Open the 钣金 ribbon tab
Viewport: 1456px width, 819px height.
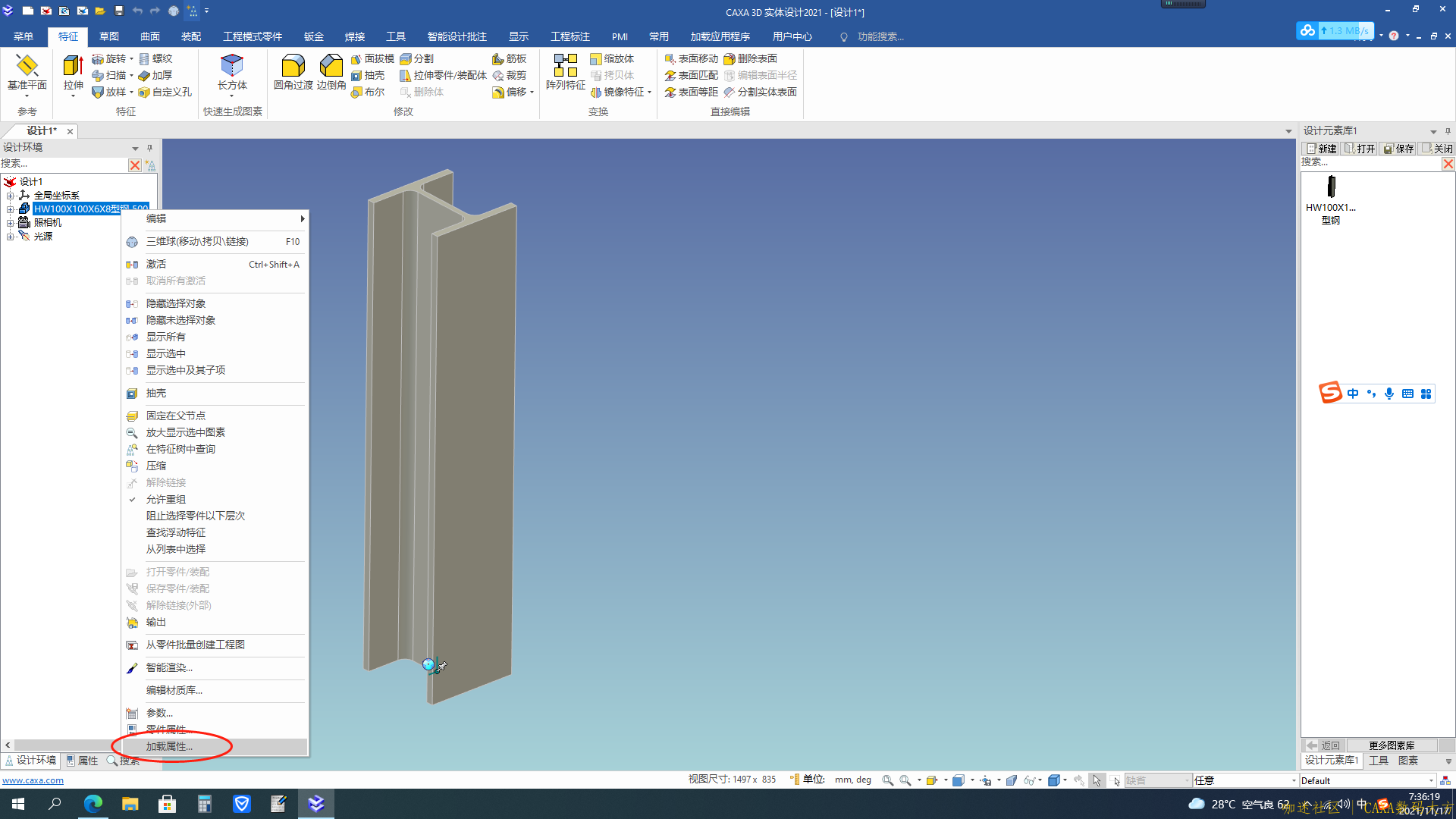(314, 36)
